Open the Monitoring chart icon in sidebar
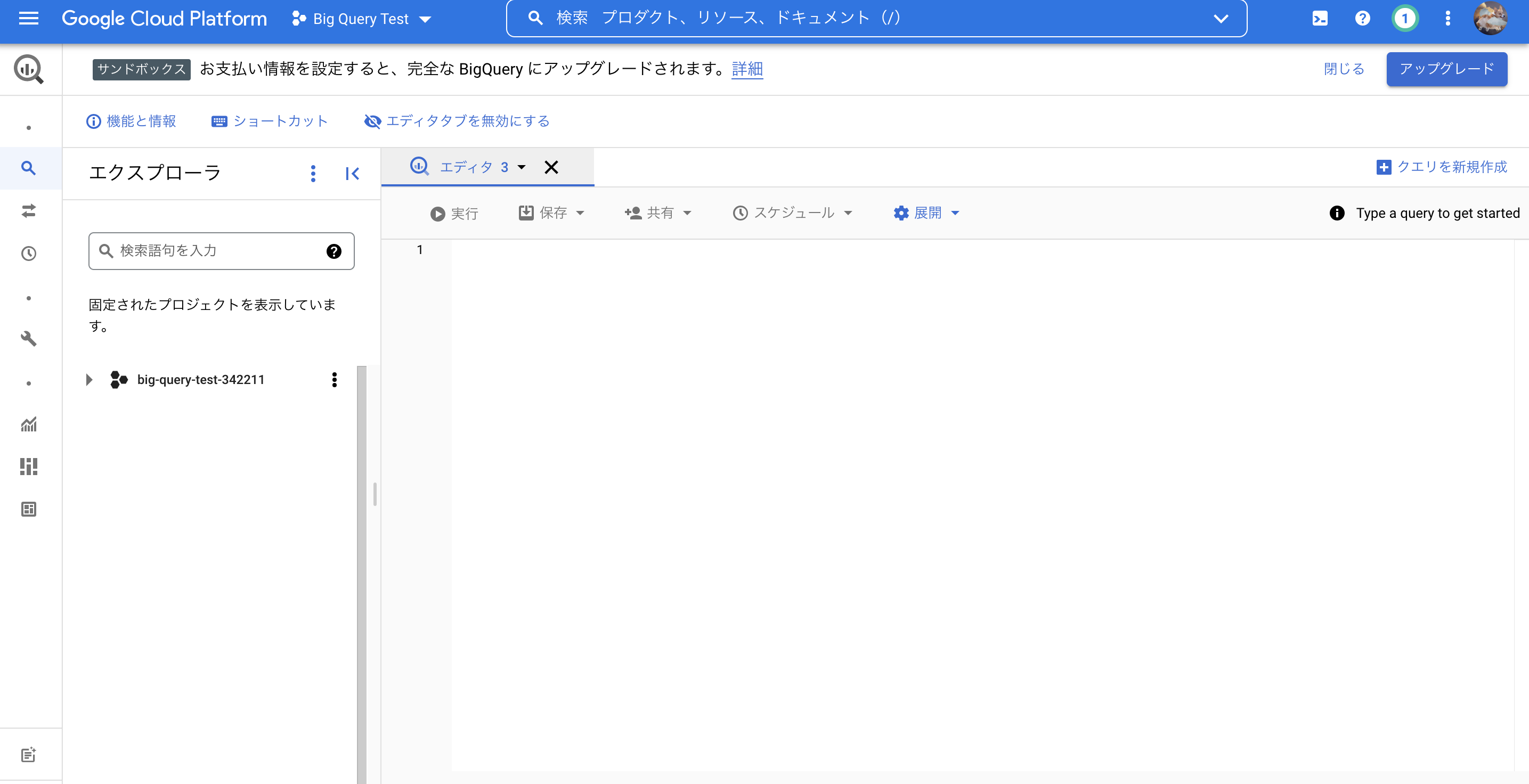The width and height of the screenshot is (1529, 784). coord(28,424)
